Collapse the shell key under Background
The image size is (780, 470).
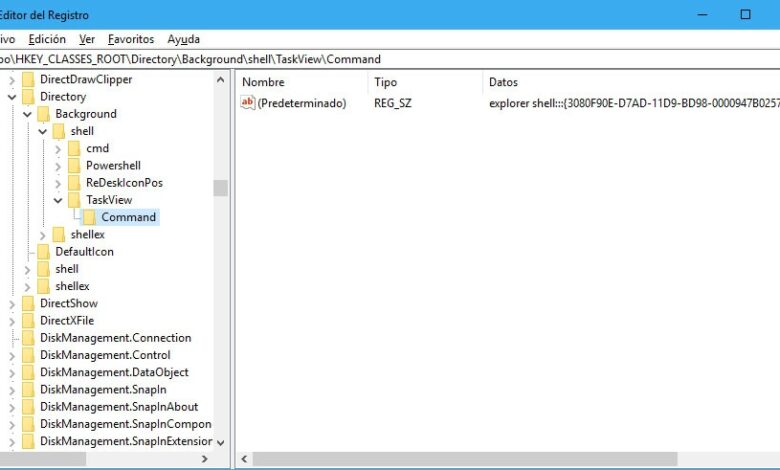(x=43, y=132)
